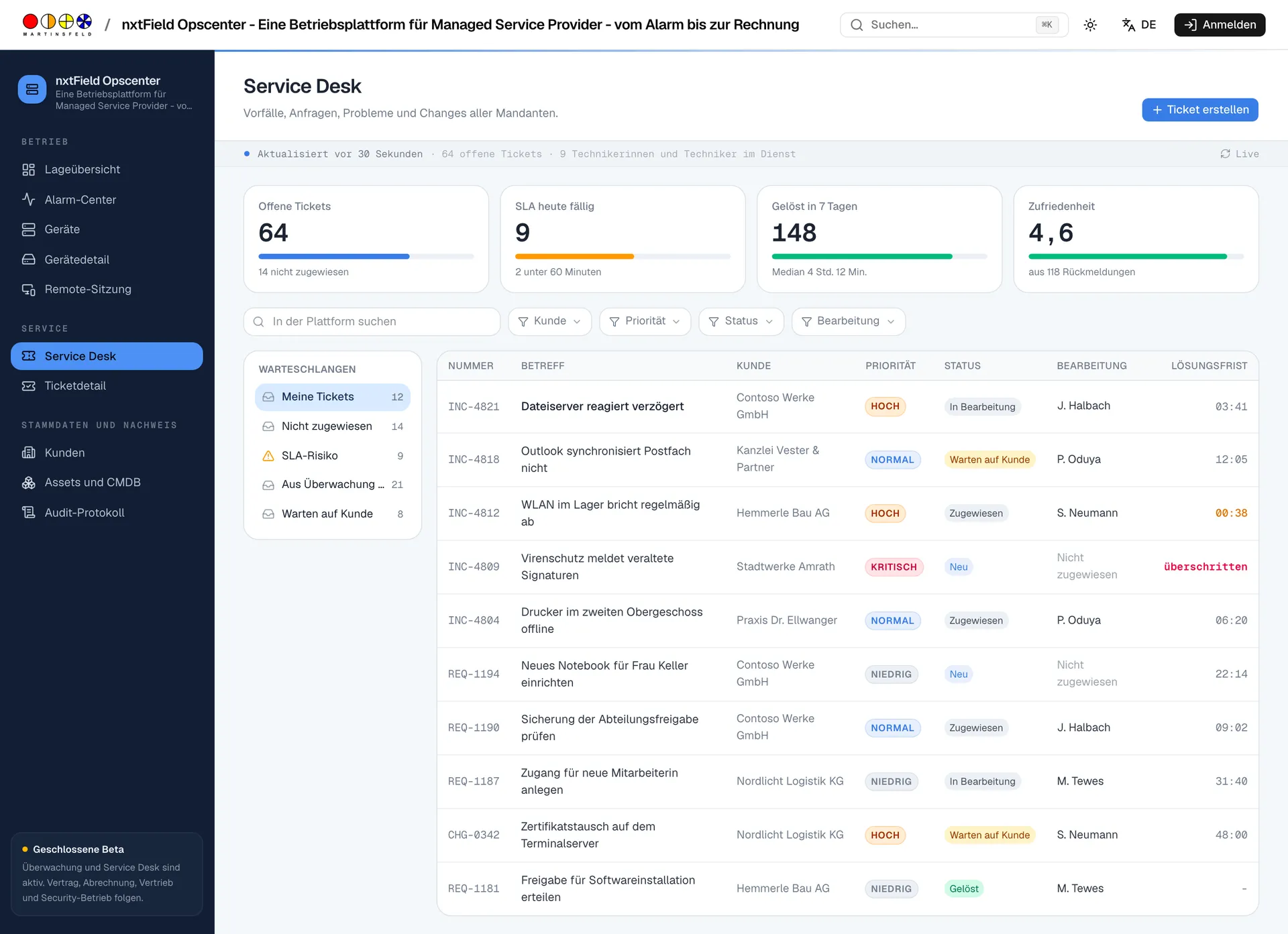This screenshot has height=934, width=1288.
Task: Focus the Suchen… header search field
Action: (953, 25)
